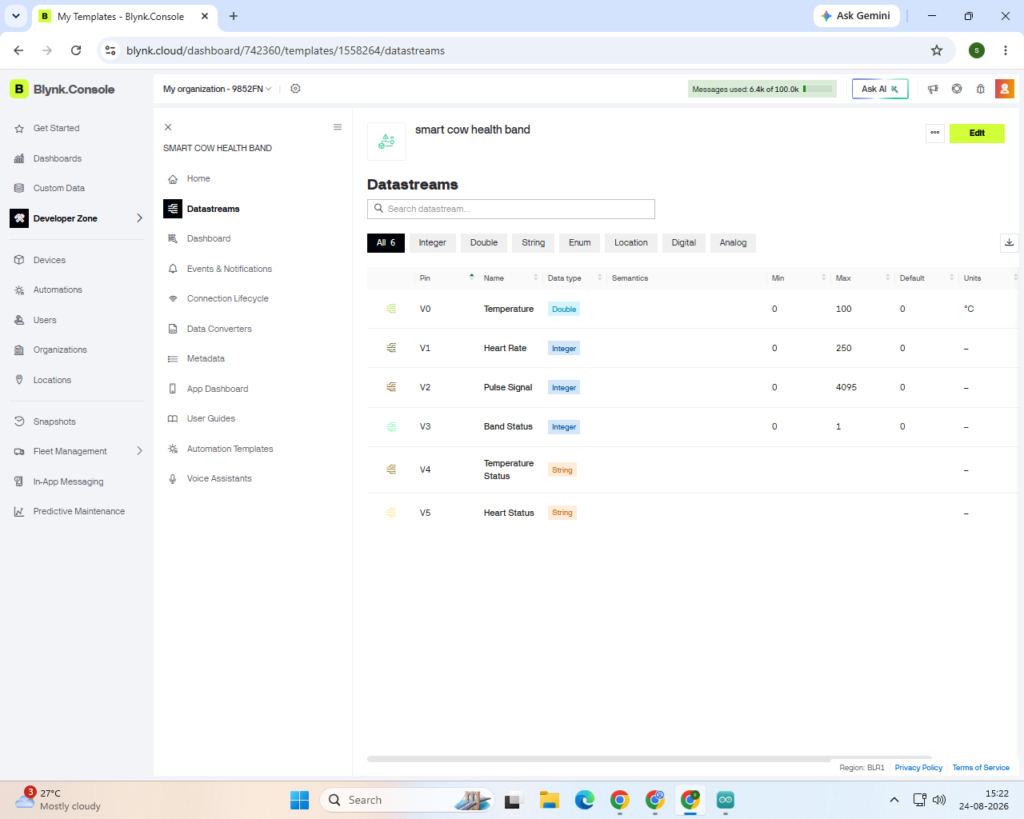Bookmark page with star icon
This screenshot has width=1024, height=819.
pos(936,50)
